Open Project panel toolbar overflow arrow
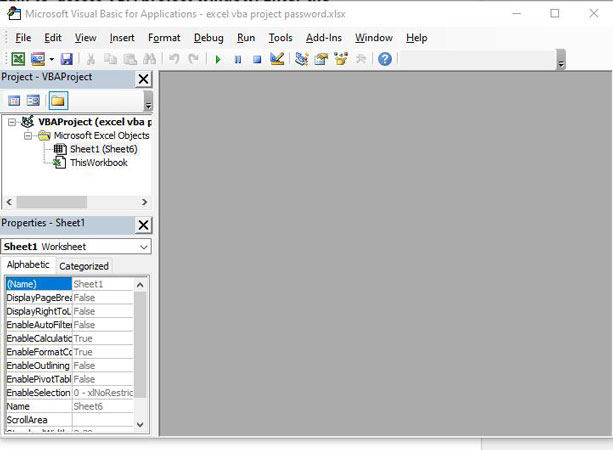The width and height of the screenshot is (613, 450). (x=148, y=101)
